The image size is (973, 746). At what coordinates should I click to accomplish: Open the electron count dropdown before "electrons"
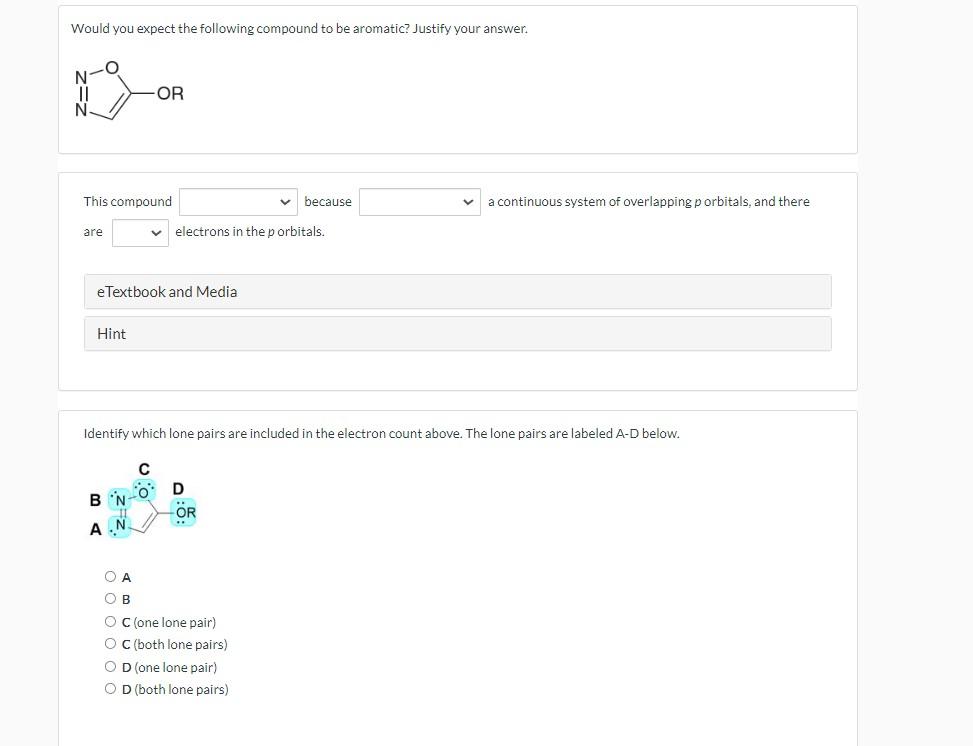[139, 231]
